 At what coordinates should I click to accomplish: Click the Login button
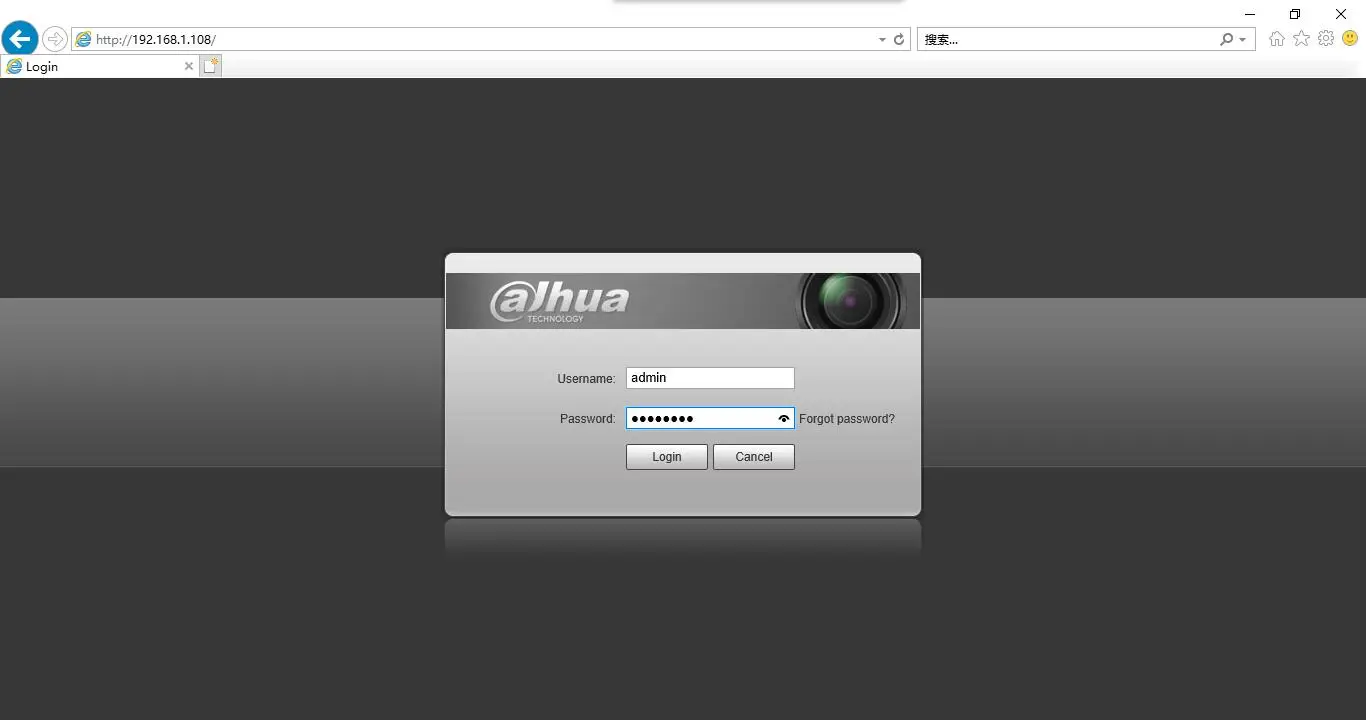point(667,457)
